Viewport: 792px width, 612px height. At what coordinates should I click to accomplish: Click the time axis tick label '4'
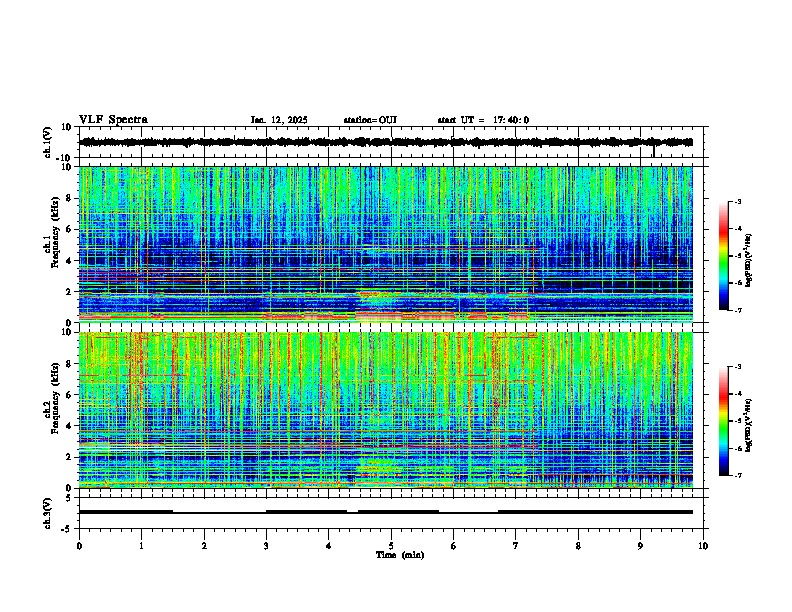coord(329,546)
